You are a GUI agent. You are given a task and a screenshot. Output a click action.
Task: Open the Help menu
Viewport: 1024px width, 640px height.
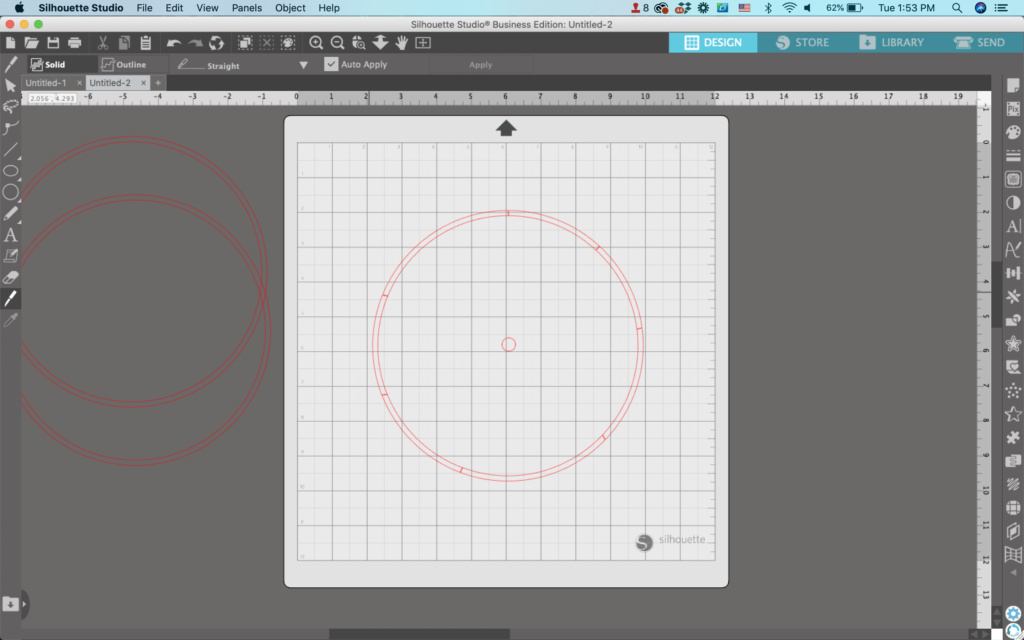pos(329,8)
